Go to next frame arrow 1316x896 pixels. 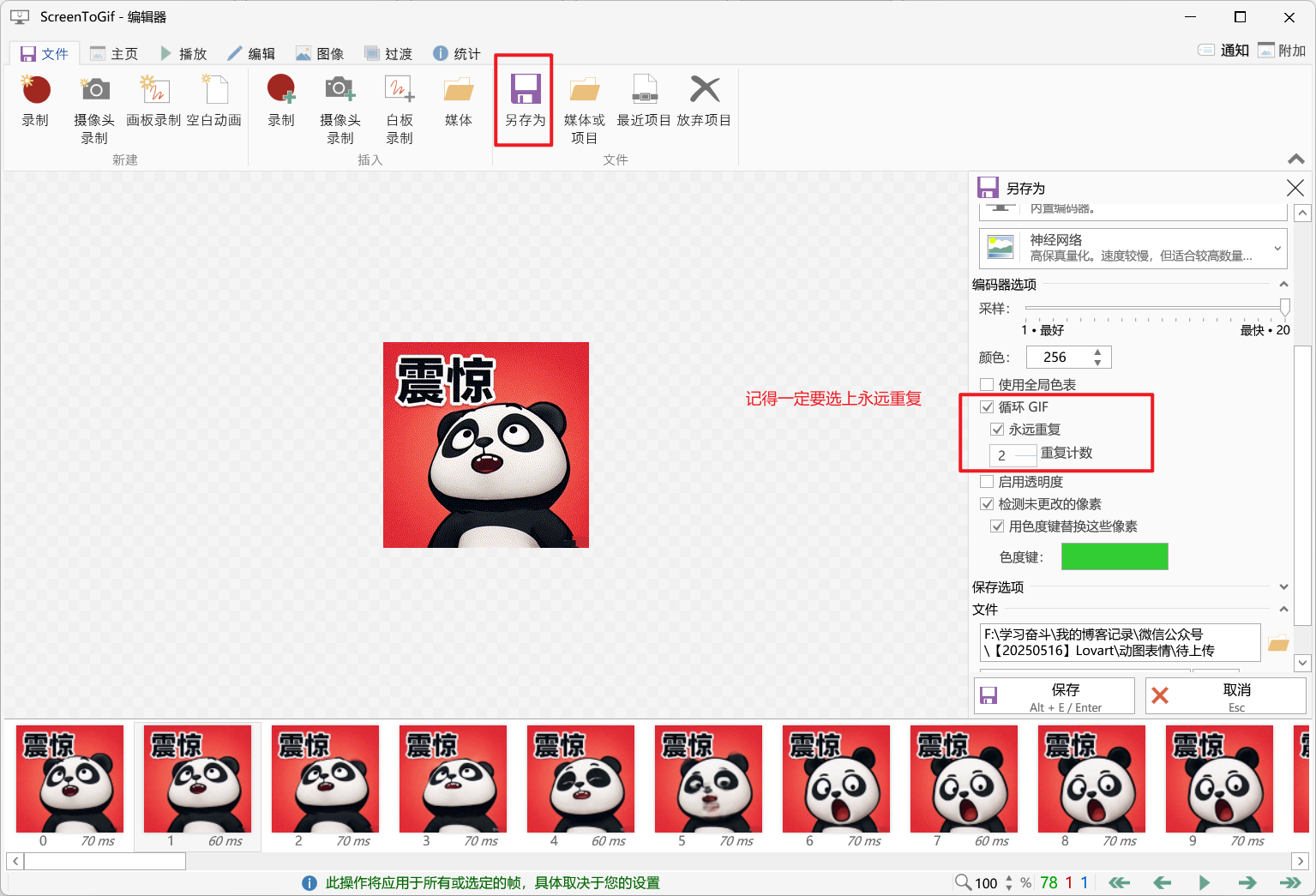pos(1247,882)
